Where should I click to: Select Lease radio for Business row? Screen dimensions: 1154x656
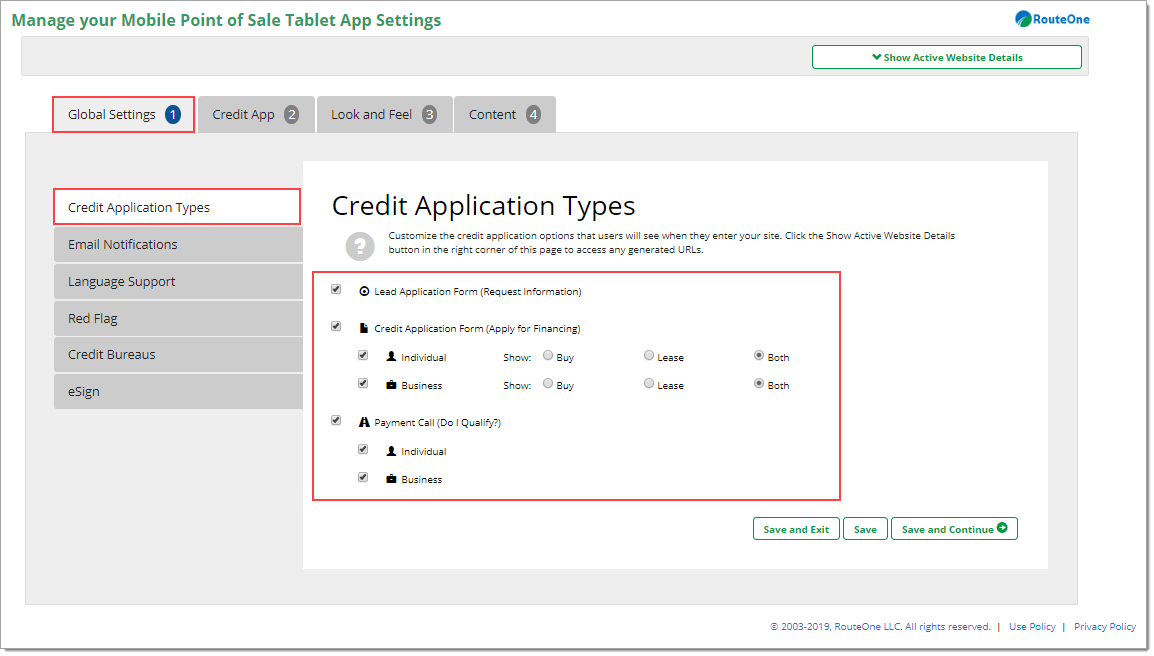(649, 384)
